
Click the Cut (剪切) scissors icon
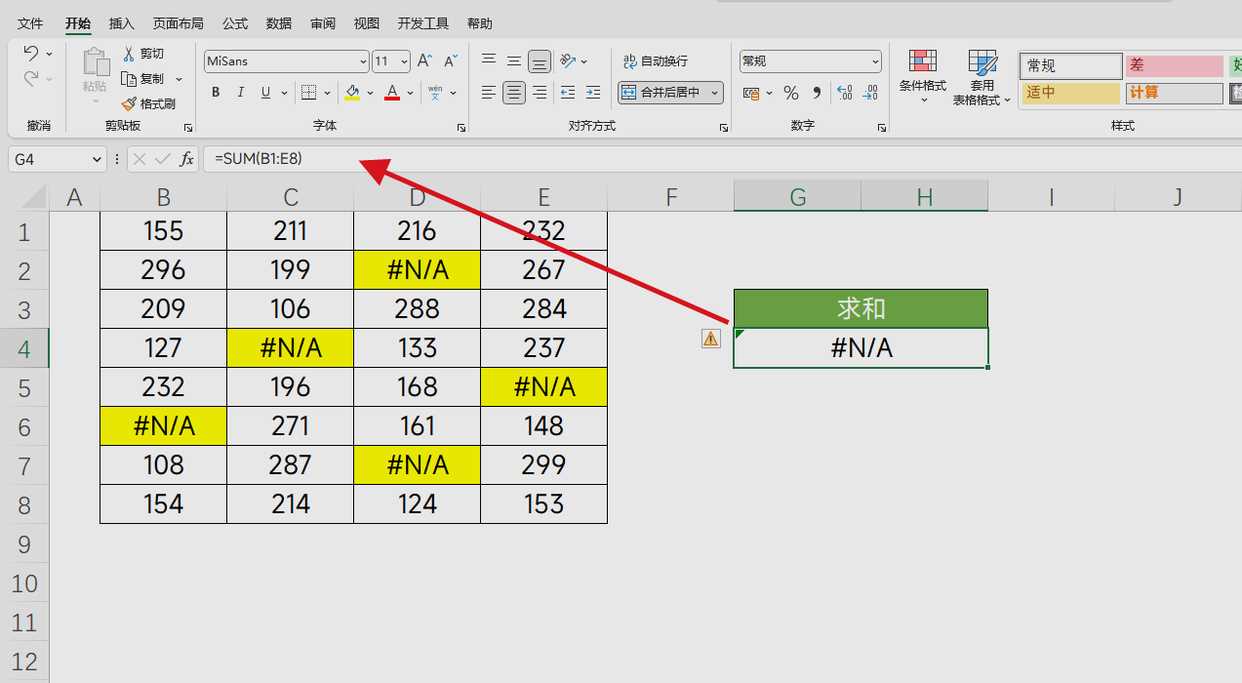(129, 54)
